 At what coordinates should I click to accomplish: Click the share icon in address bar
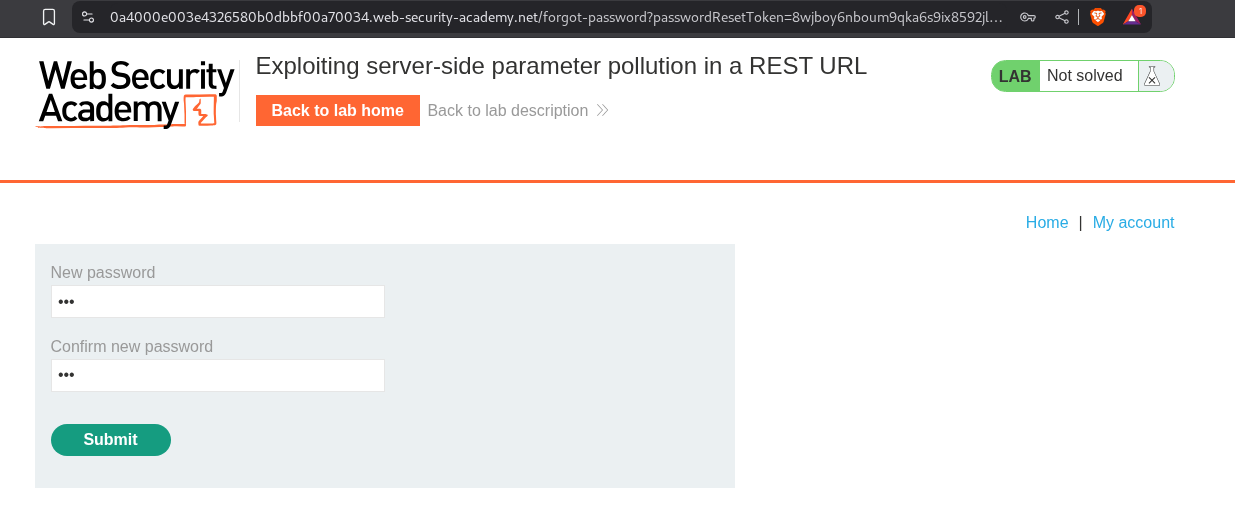(x=1062, y=17)
